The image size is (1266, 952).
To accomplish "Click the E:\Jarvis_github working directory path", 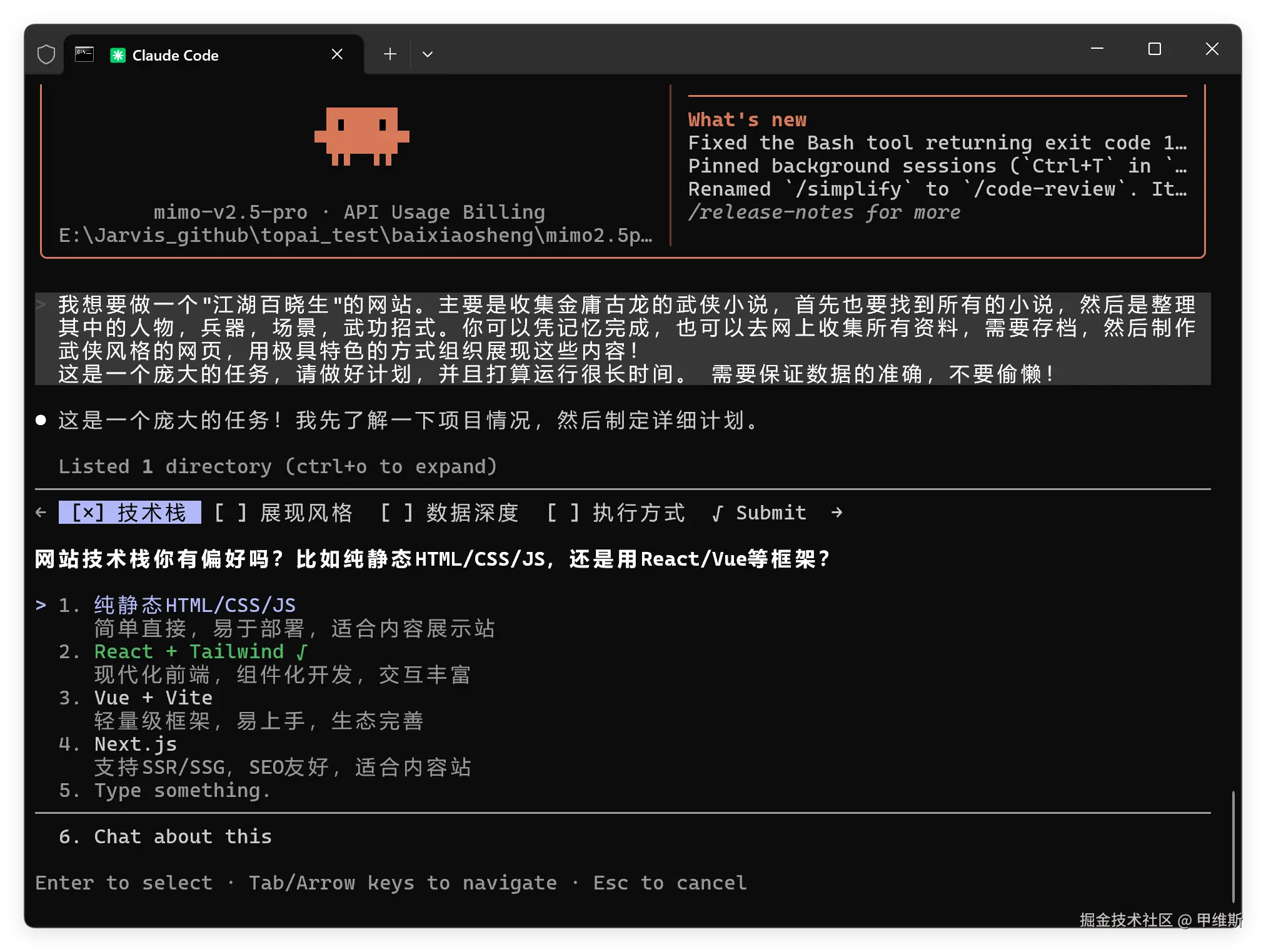I will point(355,236).
